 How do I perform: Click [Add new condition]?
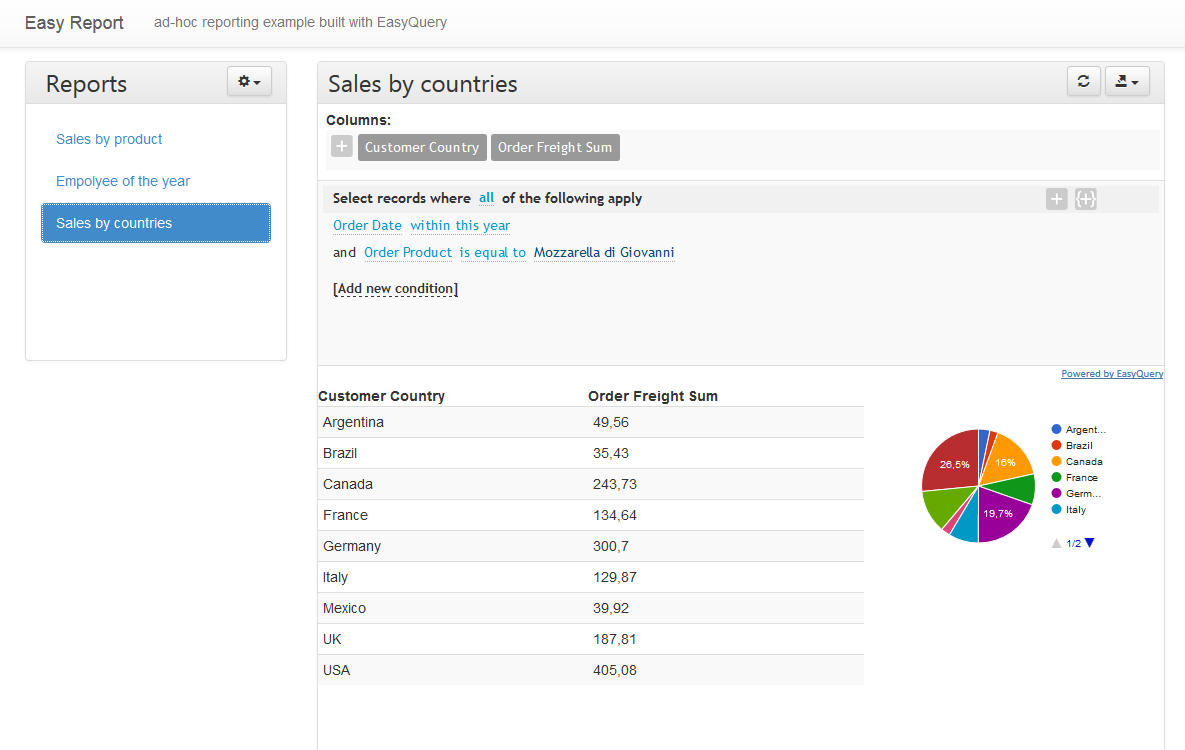click(x=395, y=288)
